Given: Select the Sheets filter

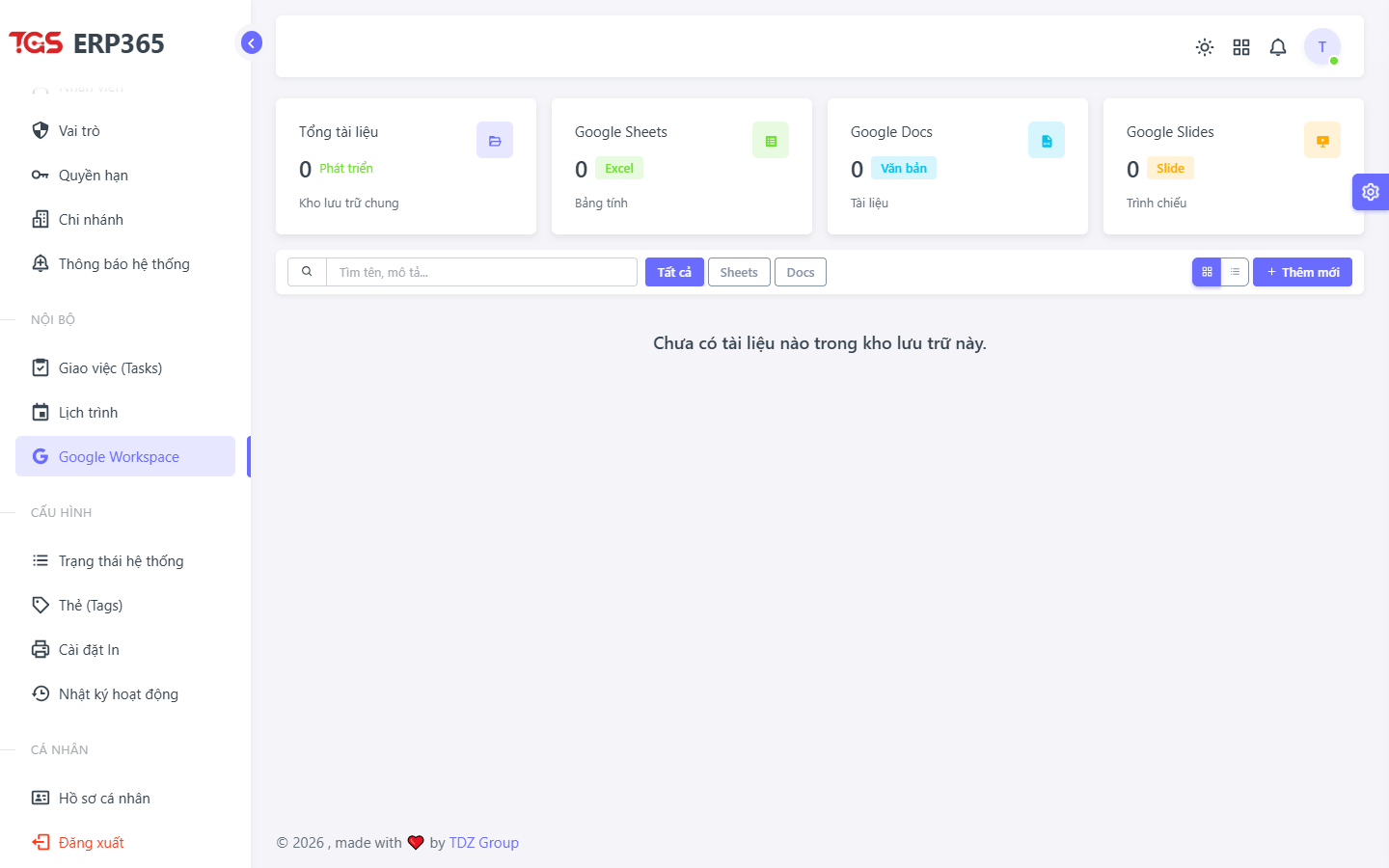Looking at the screenshot, I should (739, 272).
